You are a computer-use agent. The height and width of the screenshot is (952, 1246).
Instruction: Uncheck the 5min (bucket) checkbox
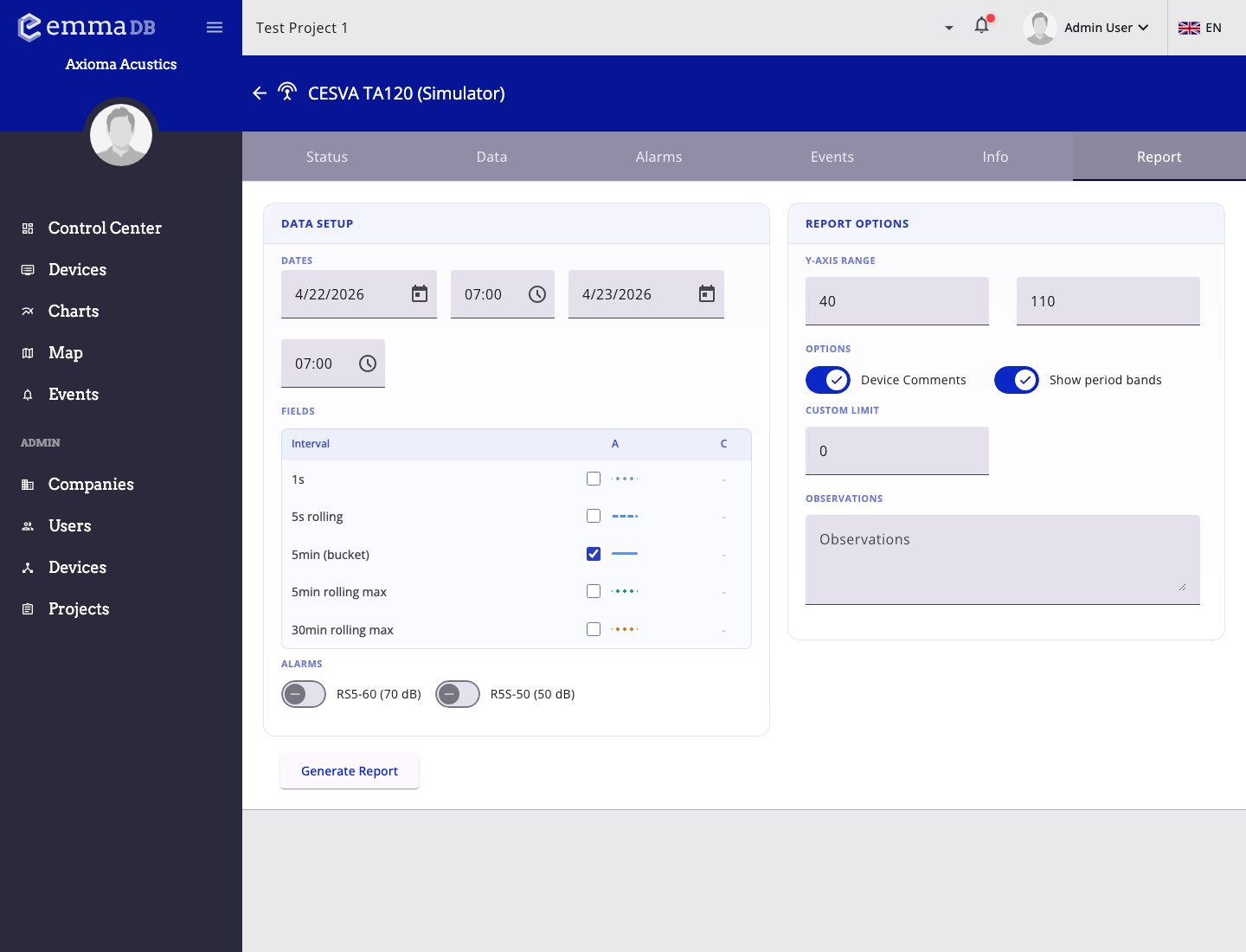click(x=594, y=554)
